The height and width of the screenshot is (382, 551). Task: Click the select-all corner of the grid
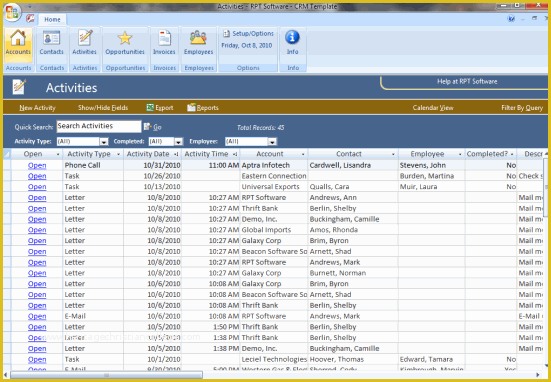pyautogui.click(x=7, y=154)
